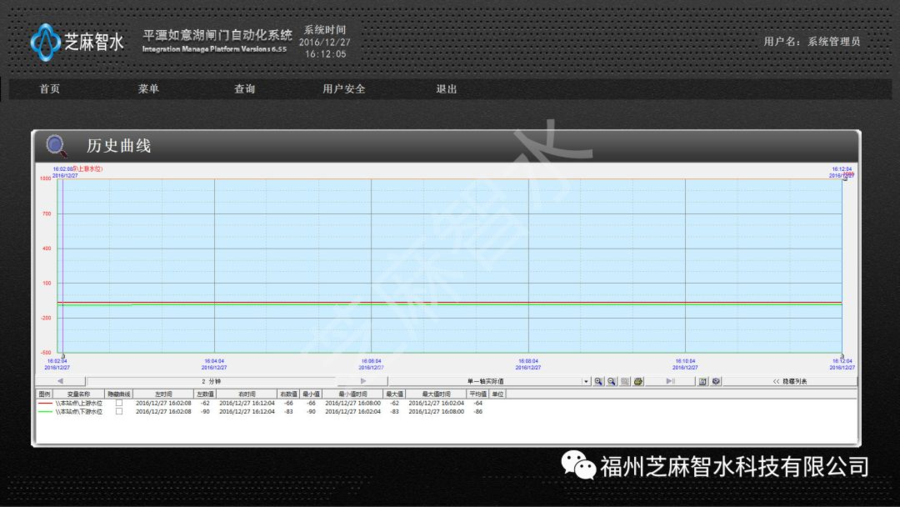
Task: Open the 菜单 menu item
Action: 148,89
